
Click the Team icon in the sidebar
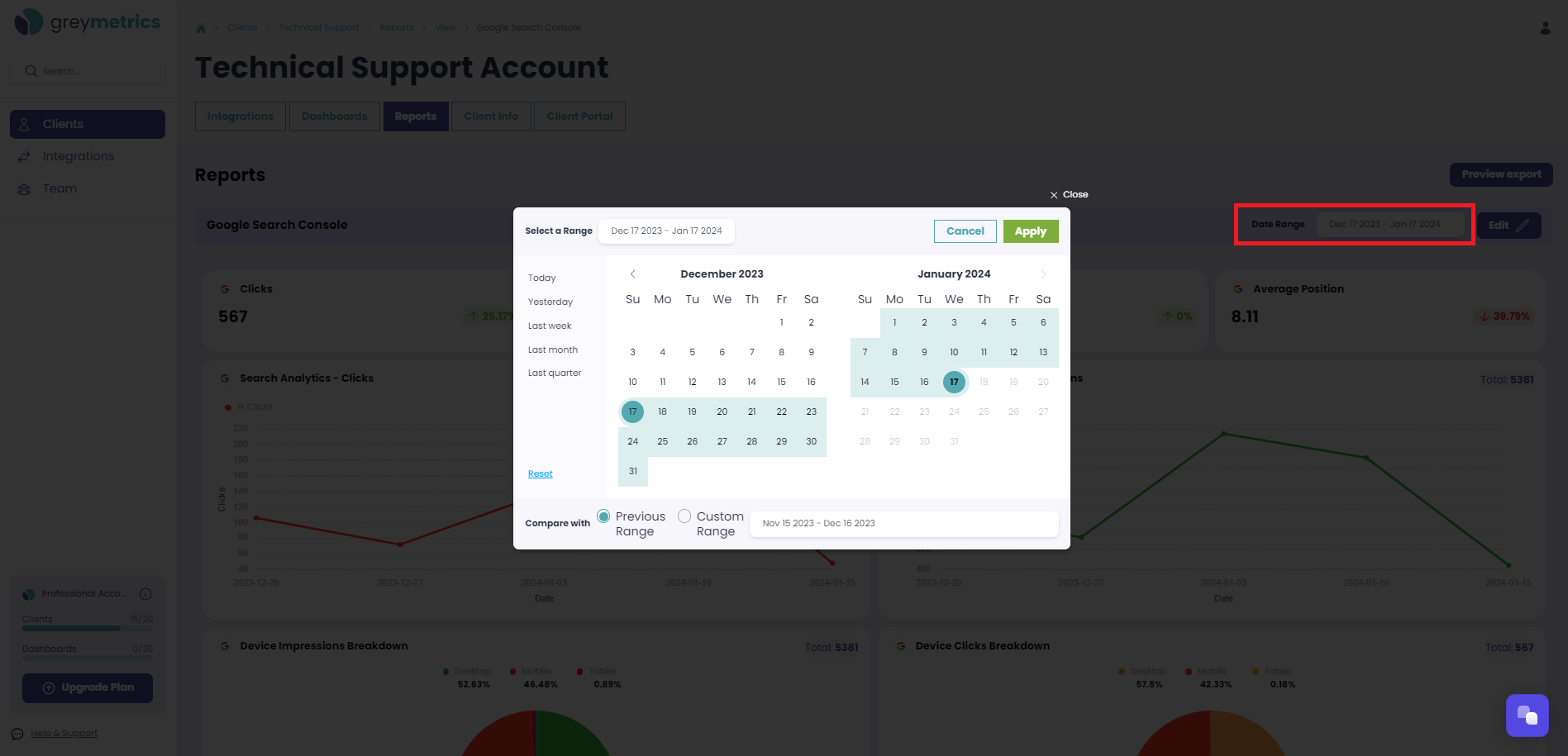click(25, 188)
